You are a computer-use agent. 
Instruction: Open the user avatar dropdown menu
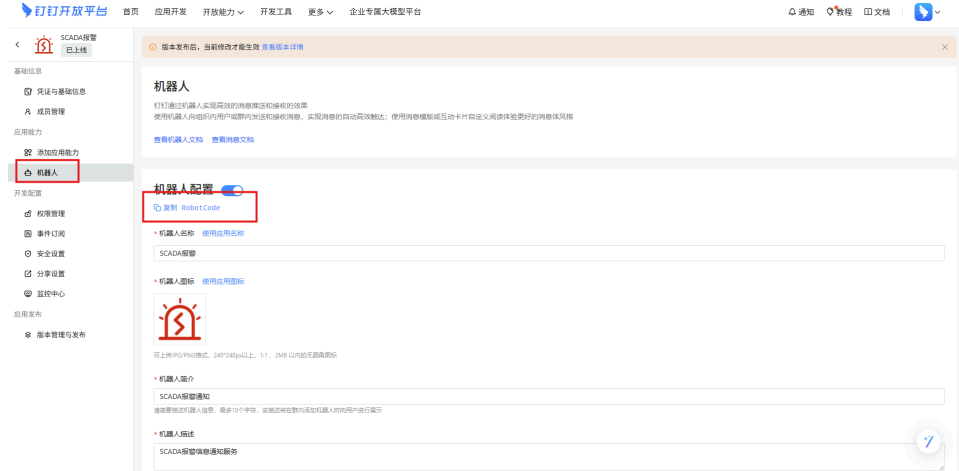coord(927,12)
